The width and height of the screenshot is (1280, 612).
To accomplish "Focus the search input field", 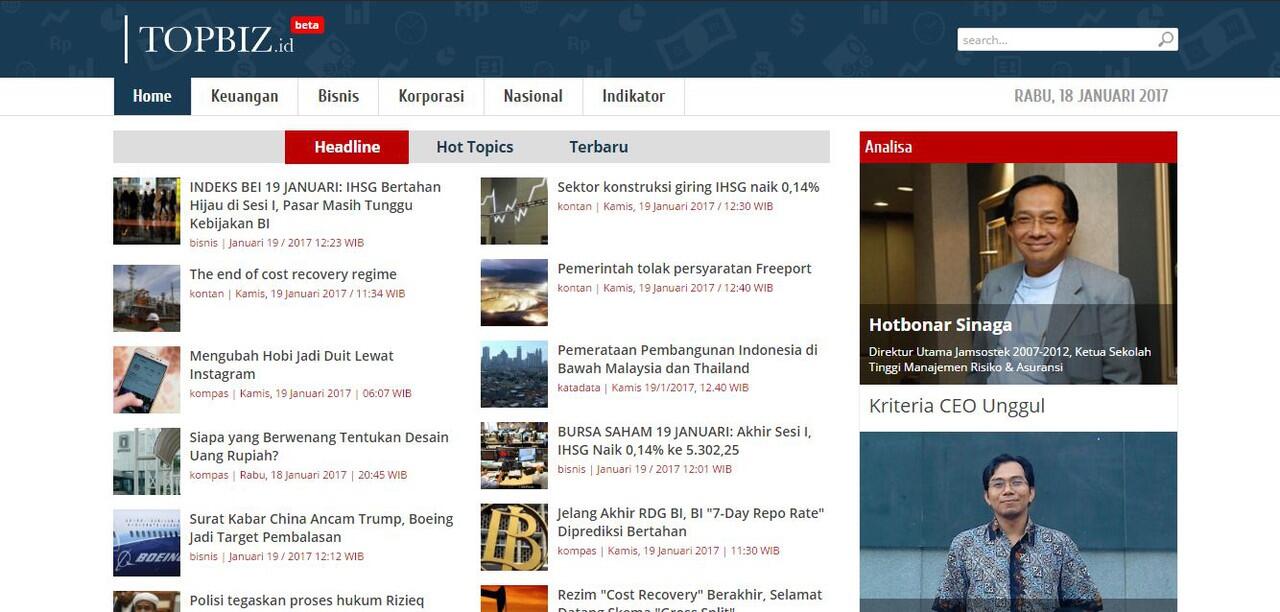I will point(1058,40).
